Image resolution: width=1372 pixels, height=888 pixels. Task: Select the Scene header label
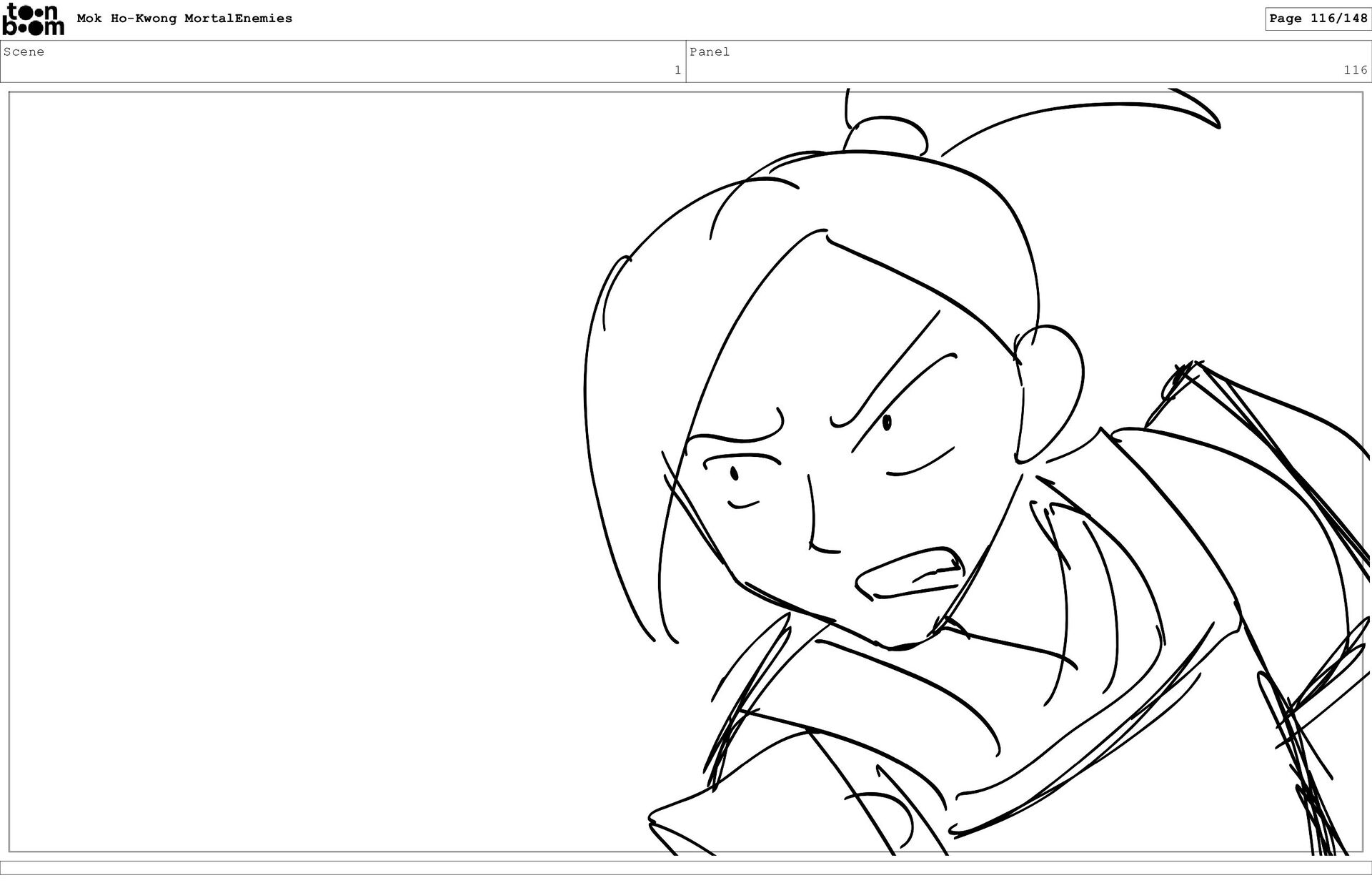24,51
